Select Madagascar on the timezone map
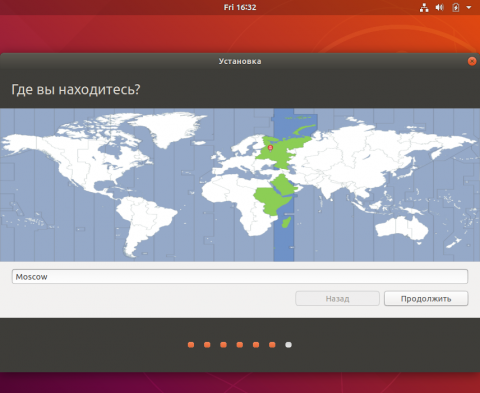This screenshot has width=480, height=393. (286, 222)
